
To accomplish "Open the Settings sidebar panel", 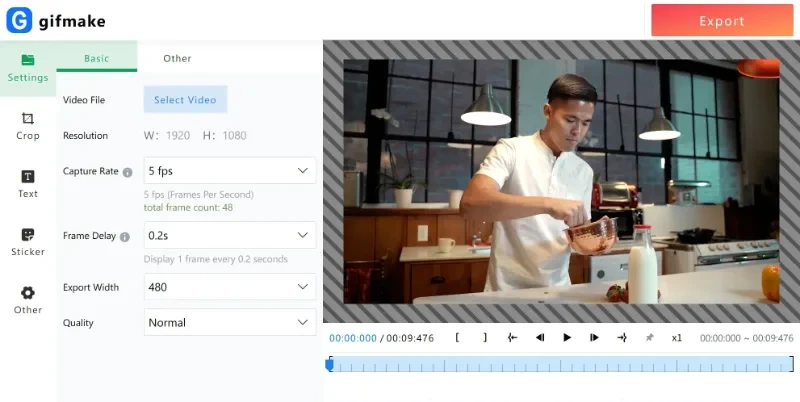I will [28, 68].
